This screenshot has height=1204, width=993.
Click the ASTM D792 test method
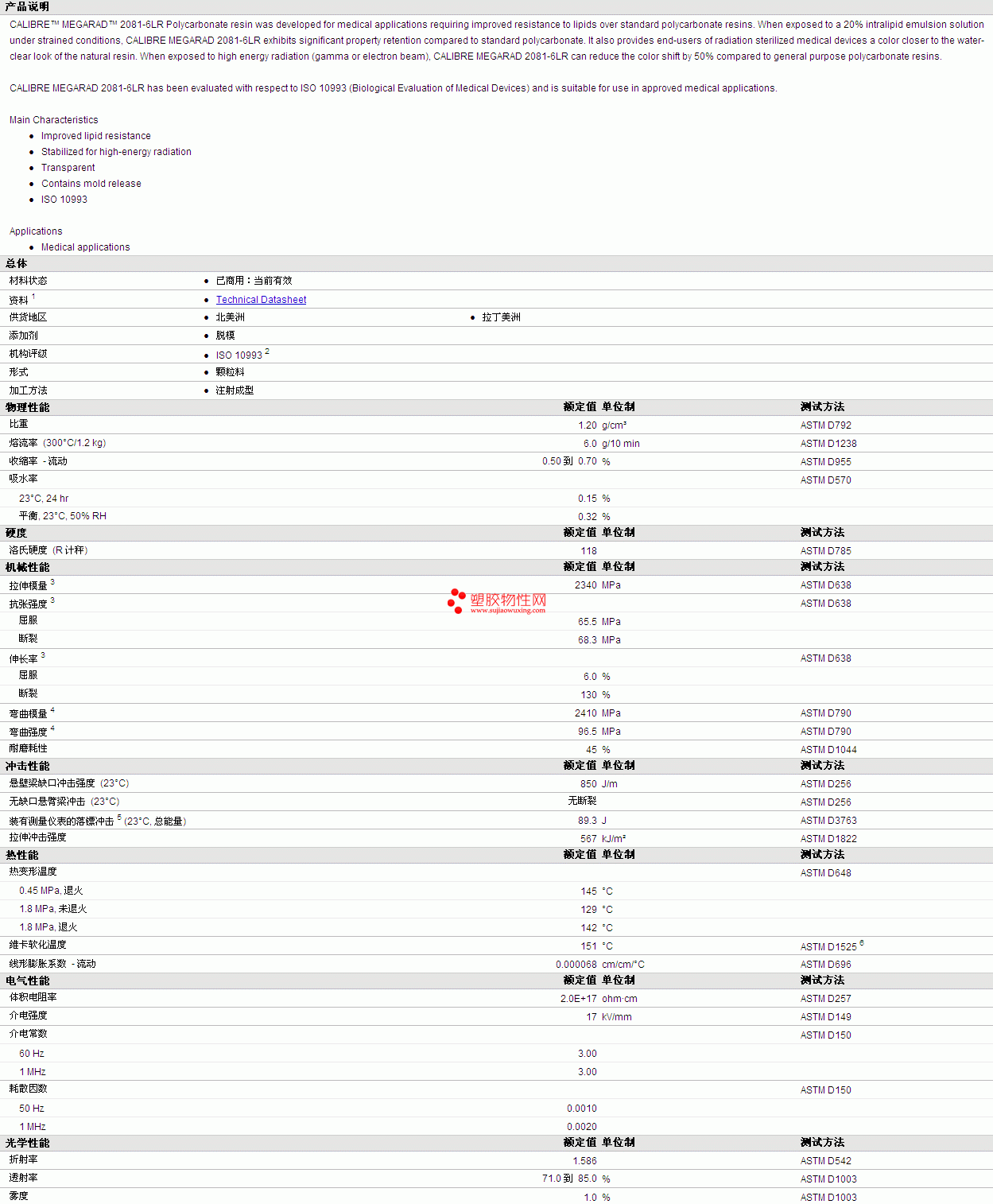point(825,425)
